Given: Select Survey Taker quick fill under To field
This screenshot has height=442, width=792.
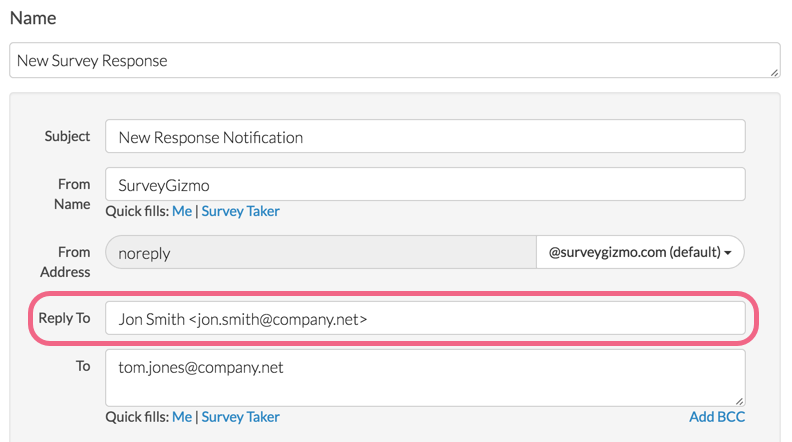Looking at the screenshot, I should [x=240, y=417].
